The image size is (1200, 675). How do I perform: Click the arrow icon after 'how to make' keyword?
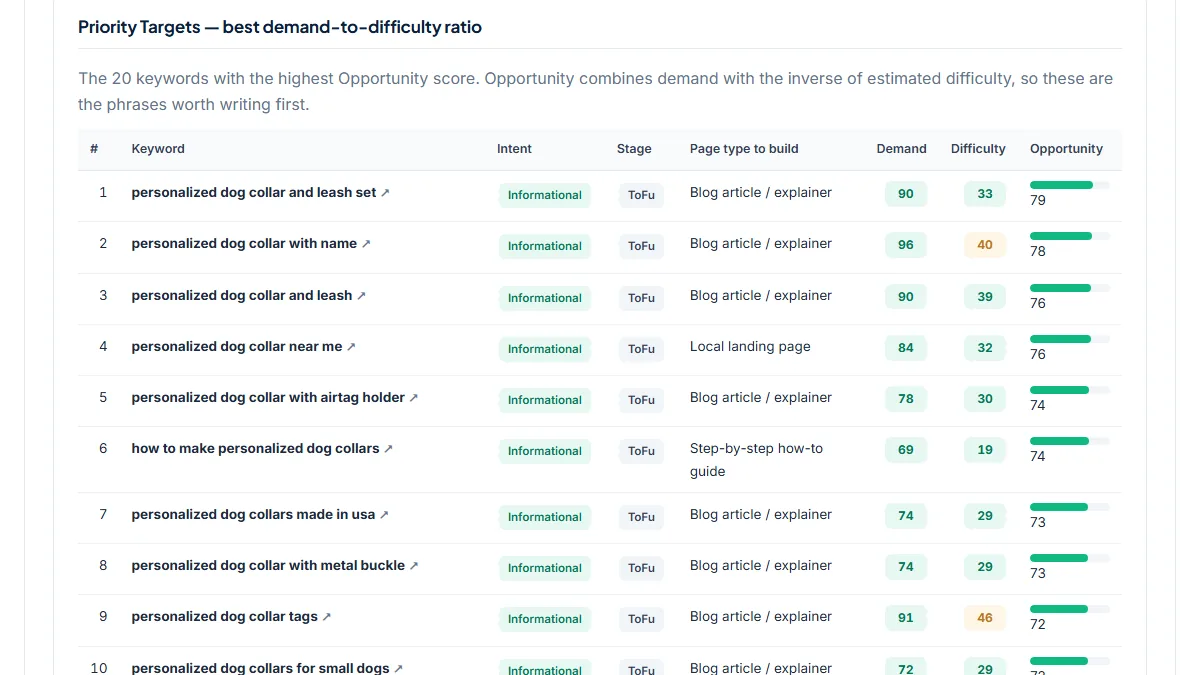(389, 449)
